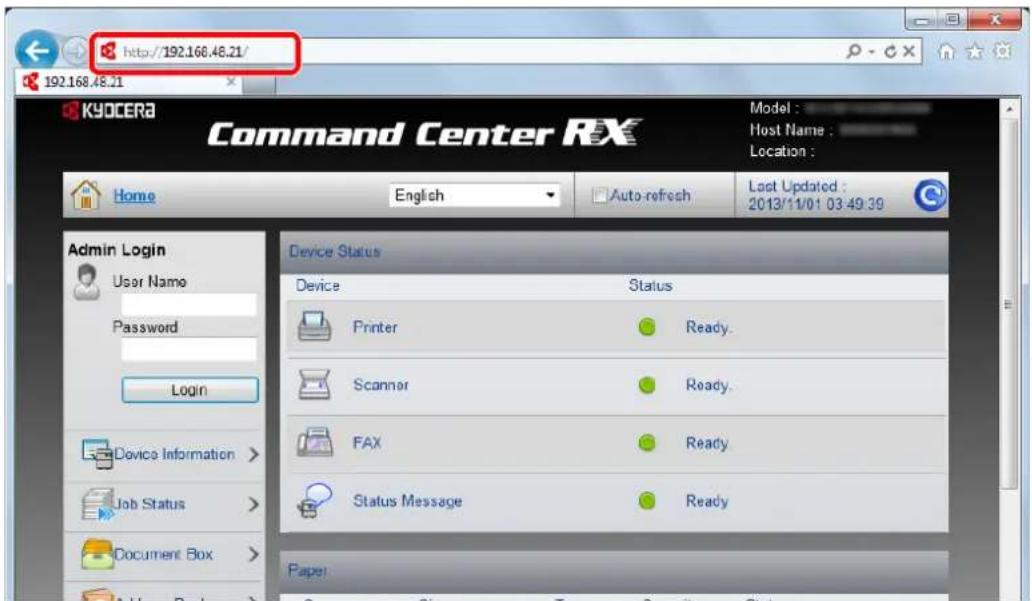Click the Job Status icon
Screen dimensions: 1032x601
tap(97, 504)
